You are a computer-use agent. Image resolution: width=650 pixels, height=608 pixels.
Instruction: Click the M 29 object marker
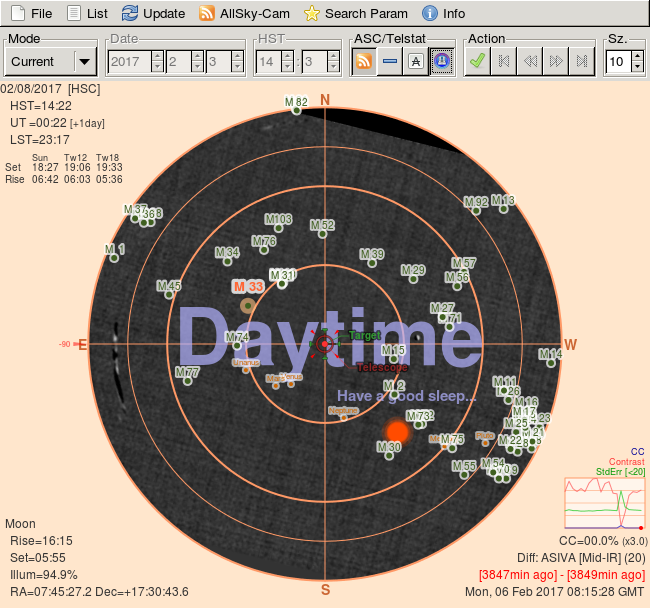pos(413,279)
